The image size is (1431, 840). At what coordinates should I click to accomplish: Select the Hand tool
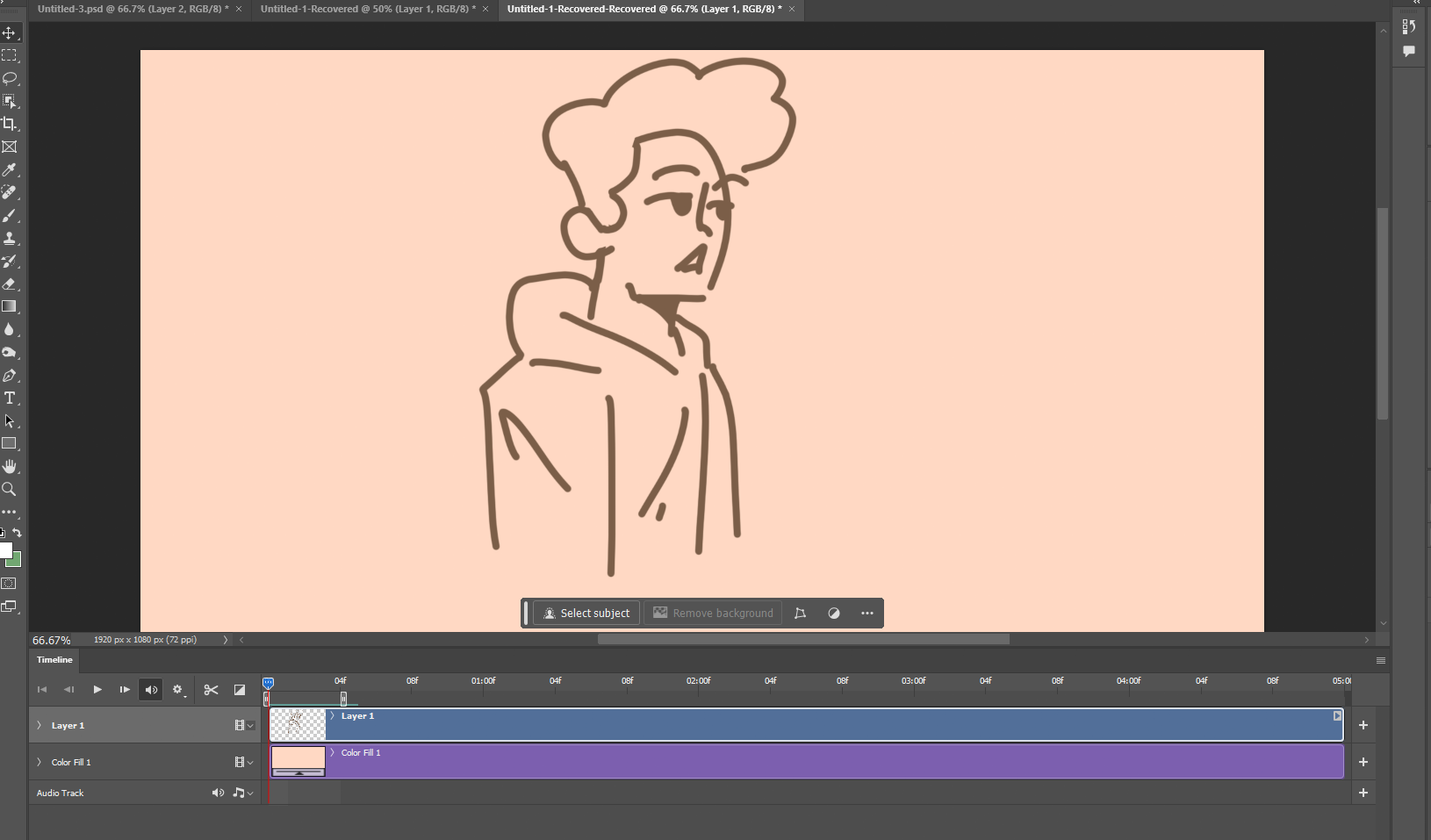tap(10, 466)
